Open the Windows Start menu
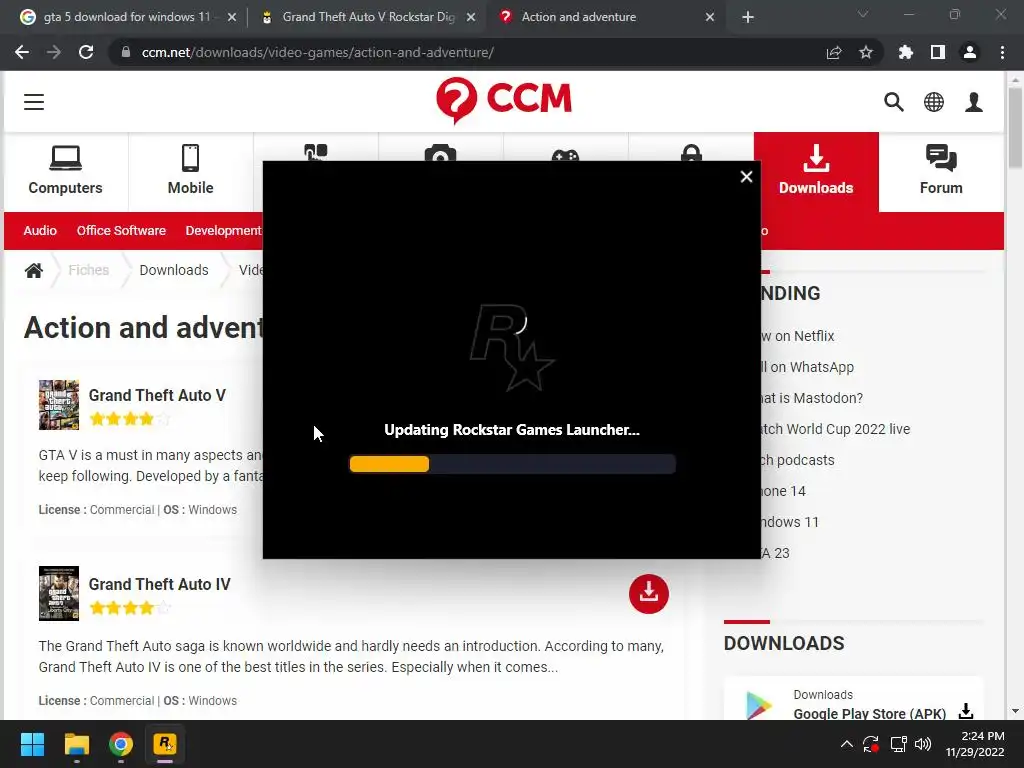This screenshot has height=768, width=1024. pyautogui.click(x=32, y=744)
